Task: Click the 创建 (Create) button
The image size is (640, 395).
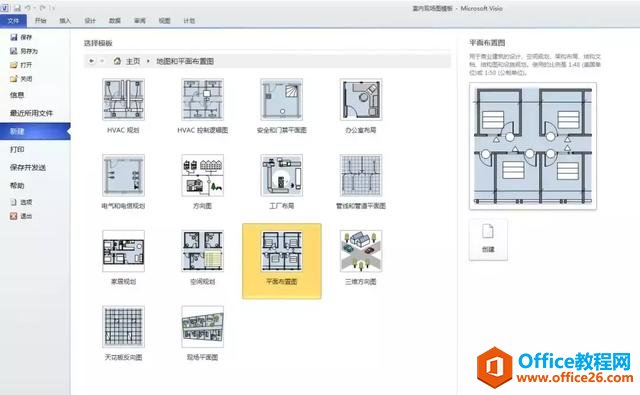Action: [x=488, y=240]
